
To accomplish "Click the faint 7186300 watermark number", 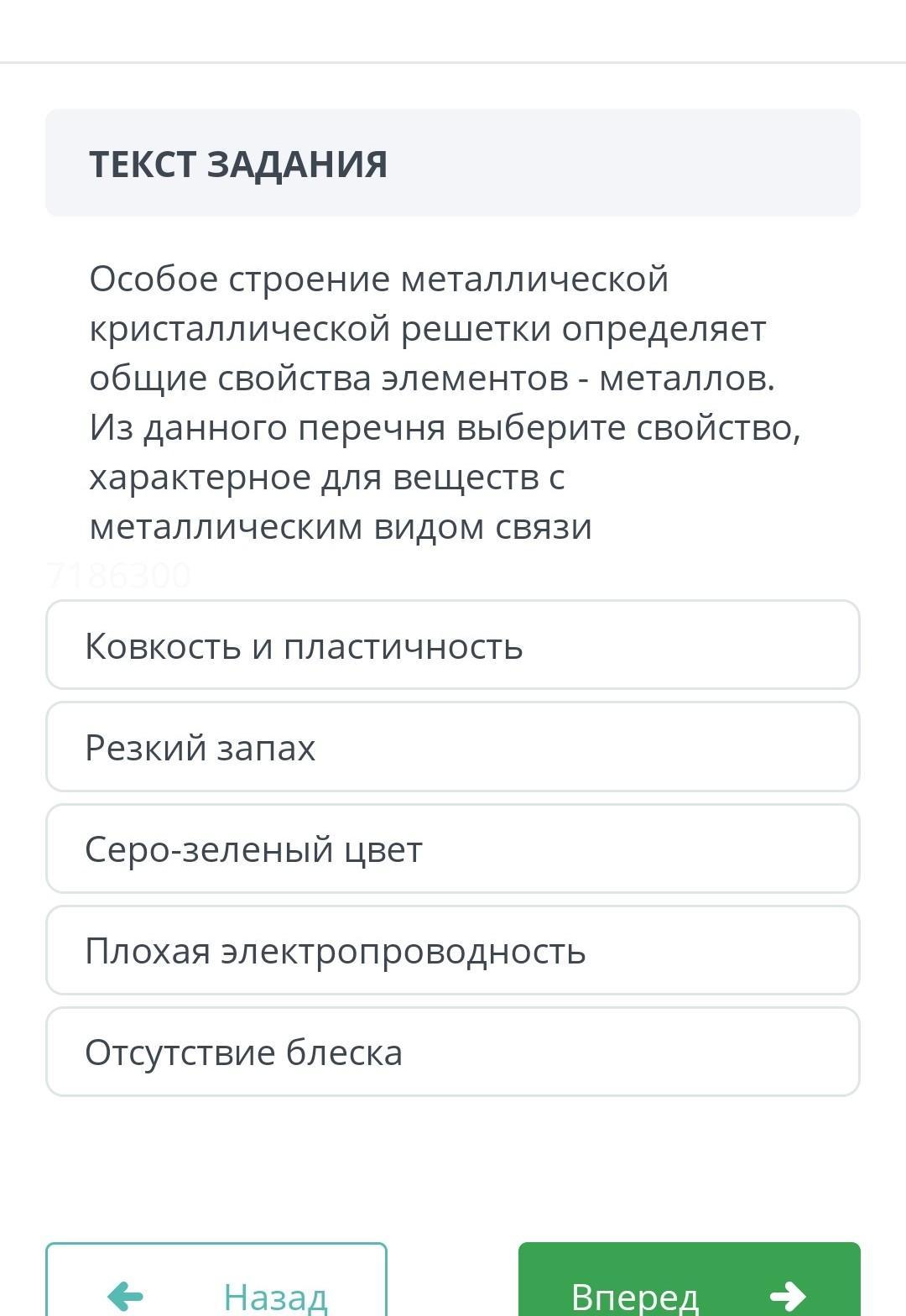I will [119, 576].
